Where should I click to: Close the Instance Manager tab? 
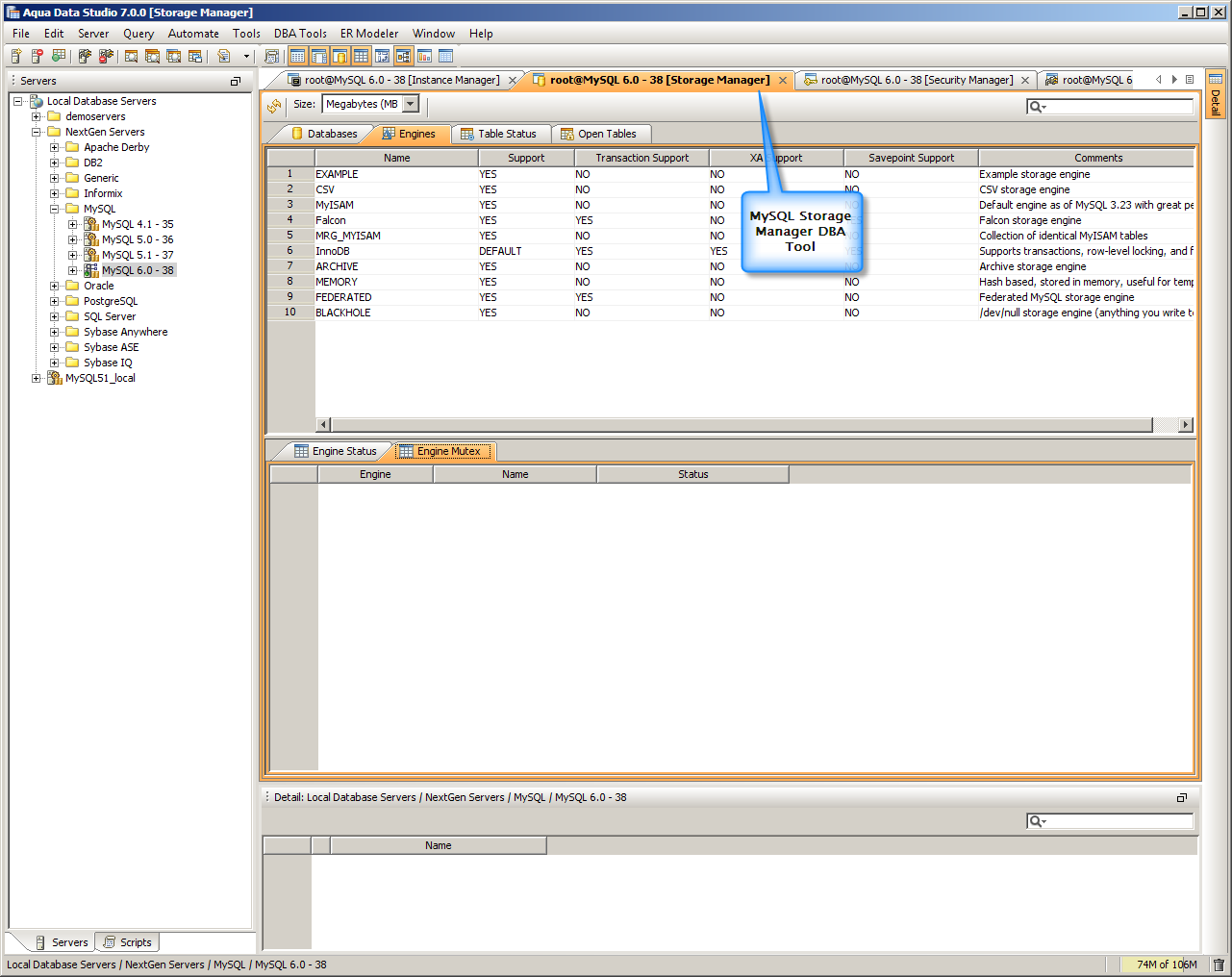tap(513, 81)
